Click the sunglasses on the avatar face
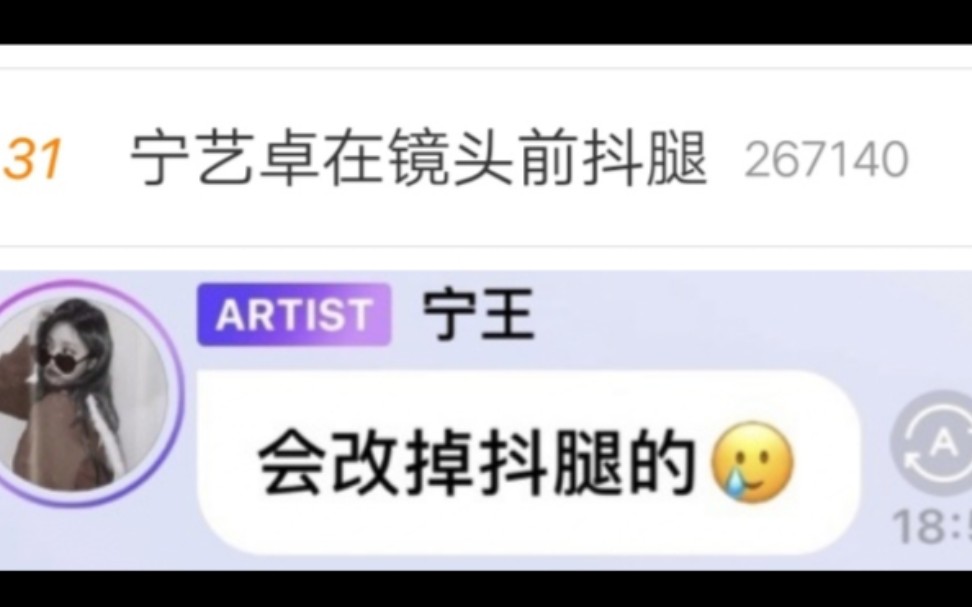Viewport: 972px width, 607px height. click(63, 359)
